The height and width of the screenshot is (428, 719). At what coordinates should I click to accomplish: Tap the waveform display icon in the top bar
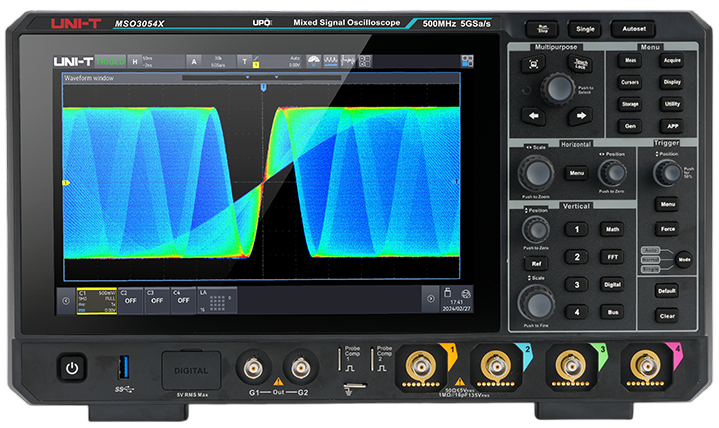click(x=331, y=61)
